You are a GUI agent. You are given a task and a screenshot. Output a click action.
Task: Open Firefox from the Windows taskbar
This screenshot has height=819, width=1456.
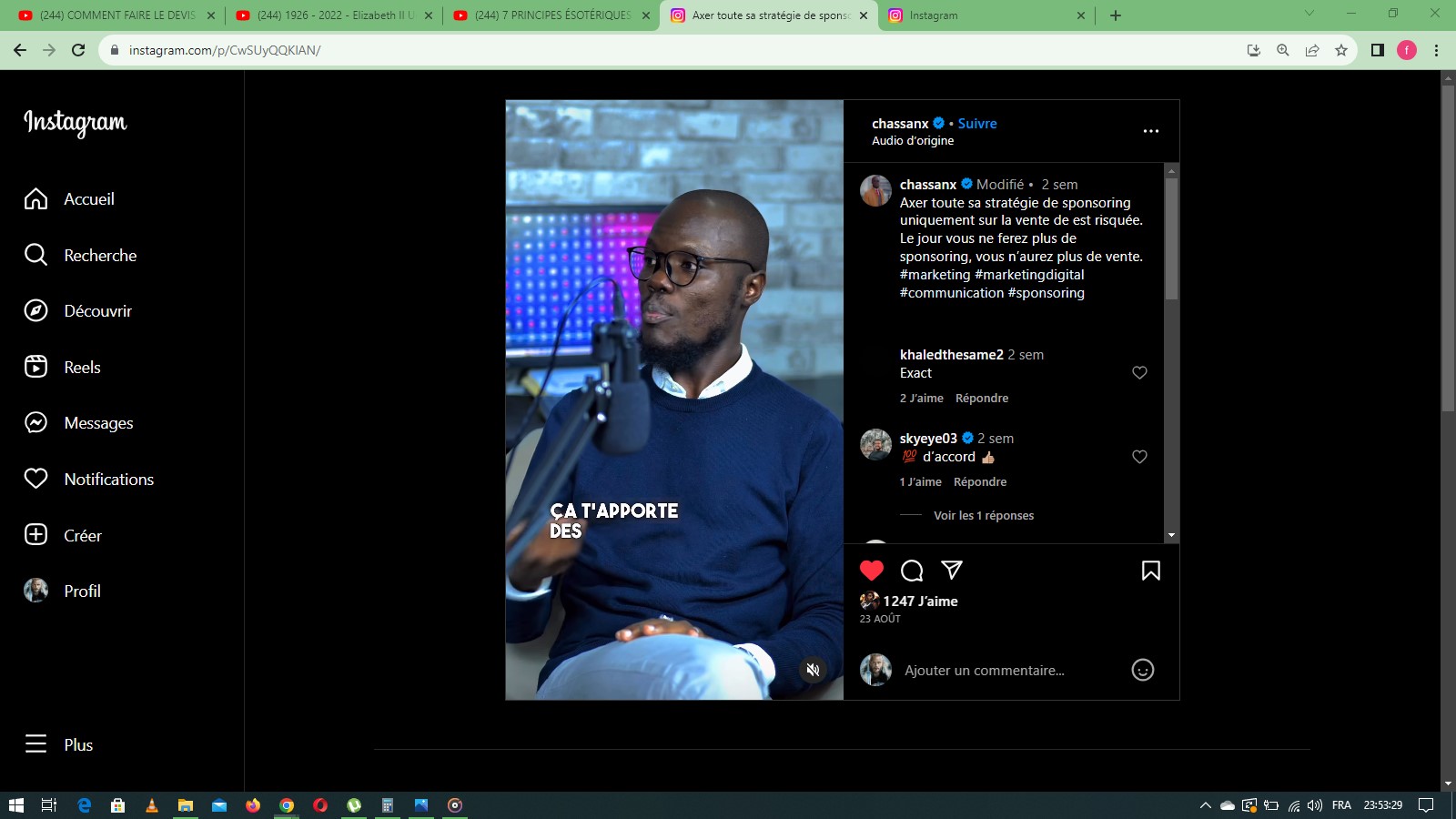253,805
